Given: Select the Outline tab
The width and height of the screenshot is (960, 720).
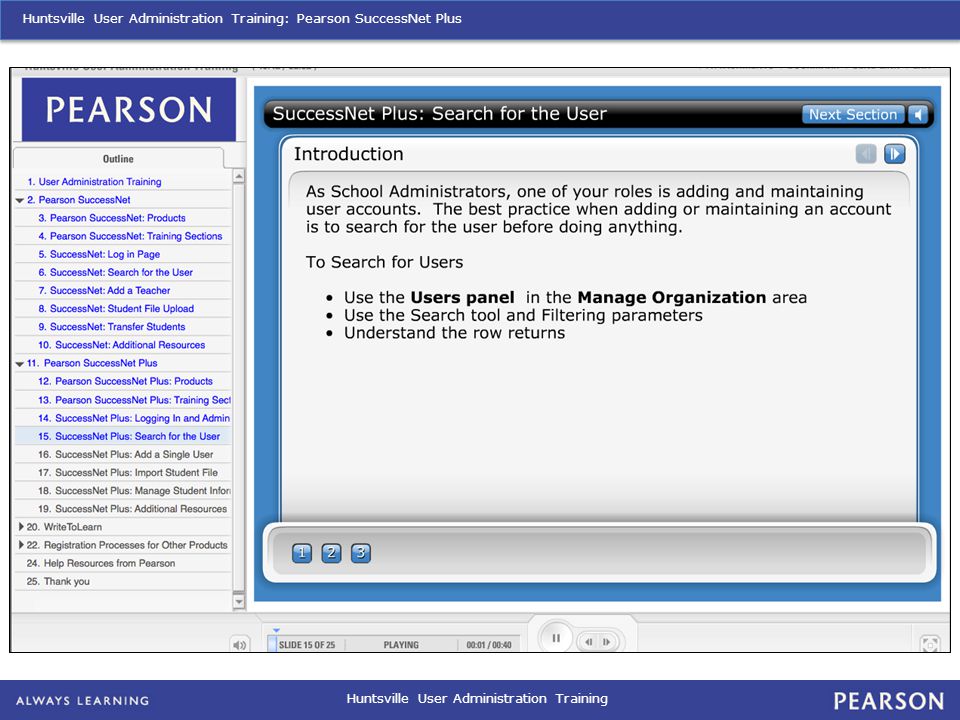Looking at the screenshot, I should coord(118,159).
